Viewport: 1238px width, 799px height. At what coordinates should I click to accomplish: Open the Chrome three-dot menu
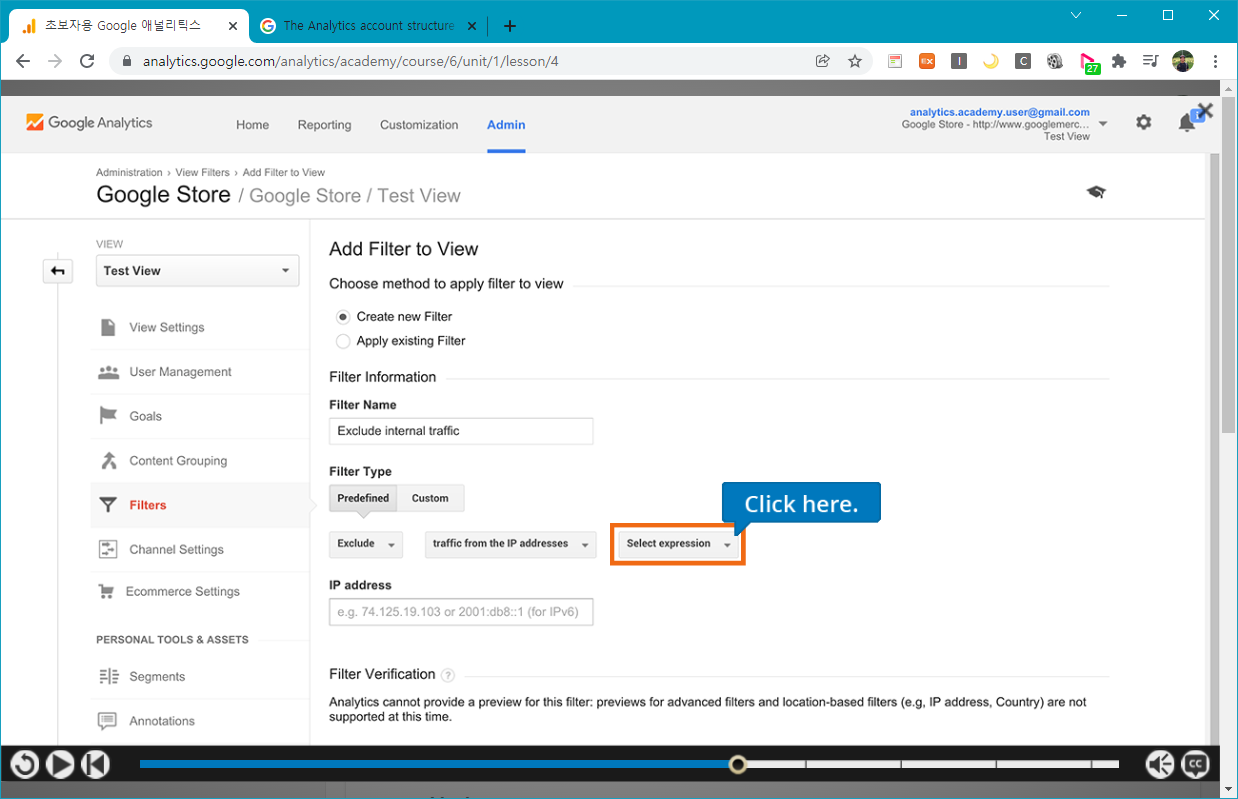1216,61
